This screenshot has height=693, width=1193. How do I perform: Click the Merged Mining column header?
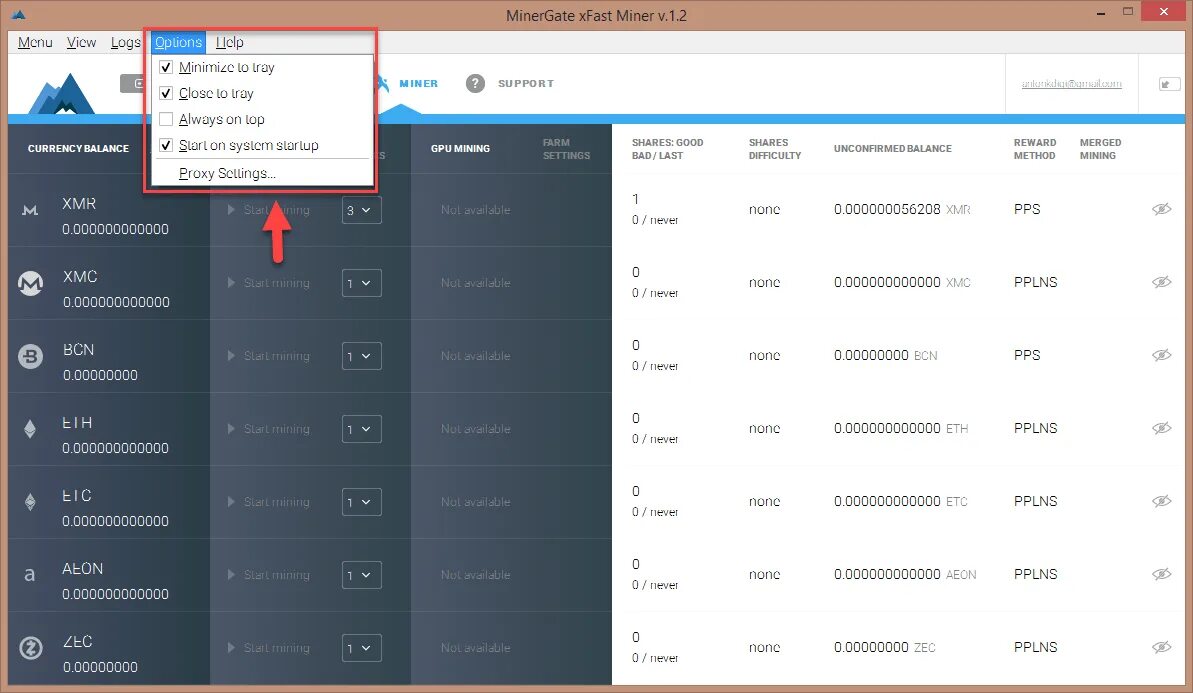coord(1100,148)
